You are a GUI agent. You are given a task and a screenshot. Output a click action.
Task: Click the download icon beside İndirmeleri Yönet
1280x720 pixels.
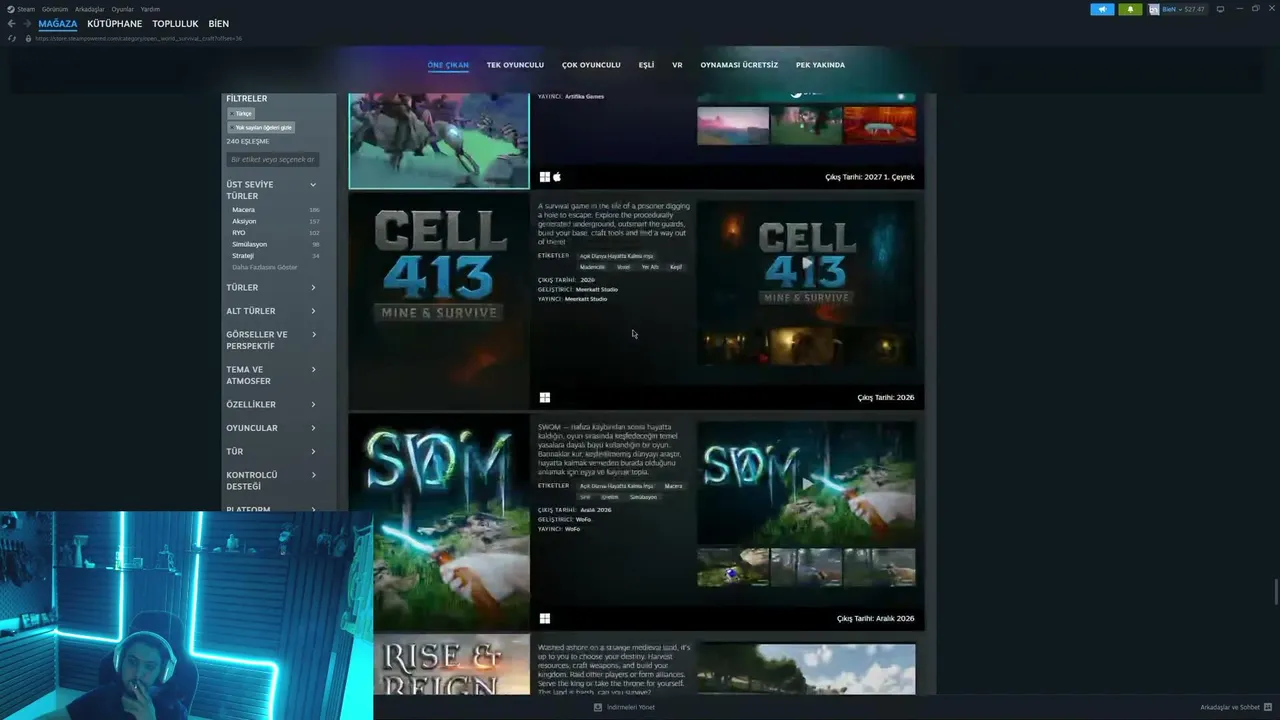(x=598, y=707)
